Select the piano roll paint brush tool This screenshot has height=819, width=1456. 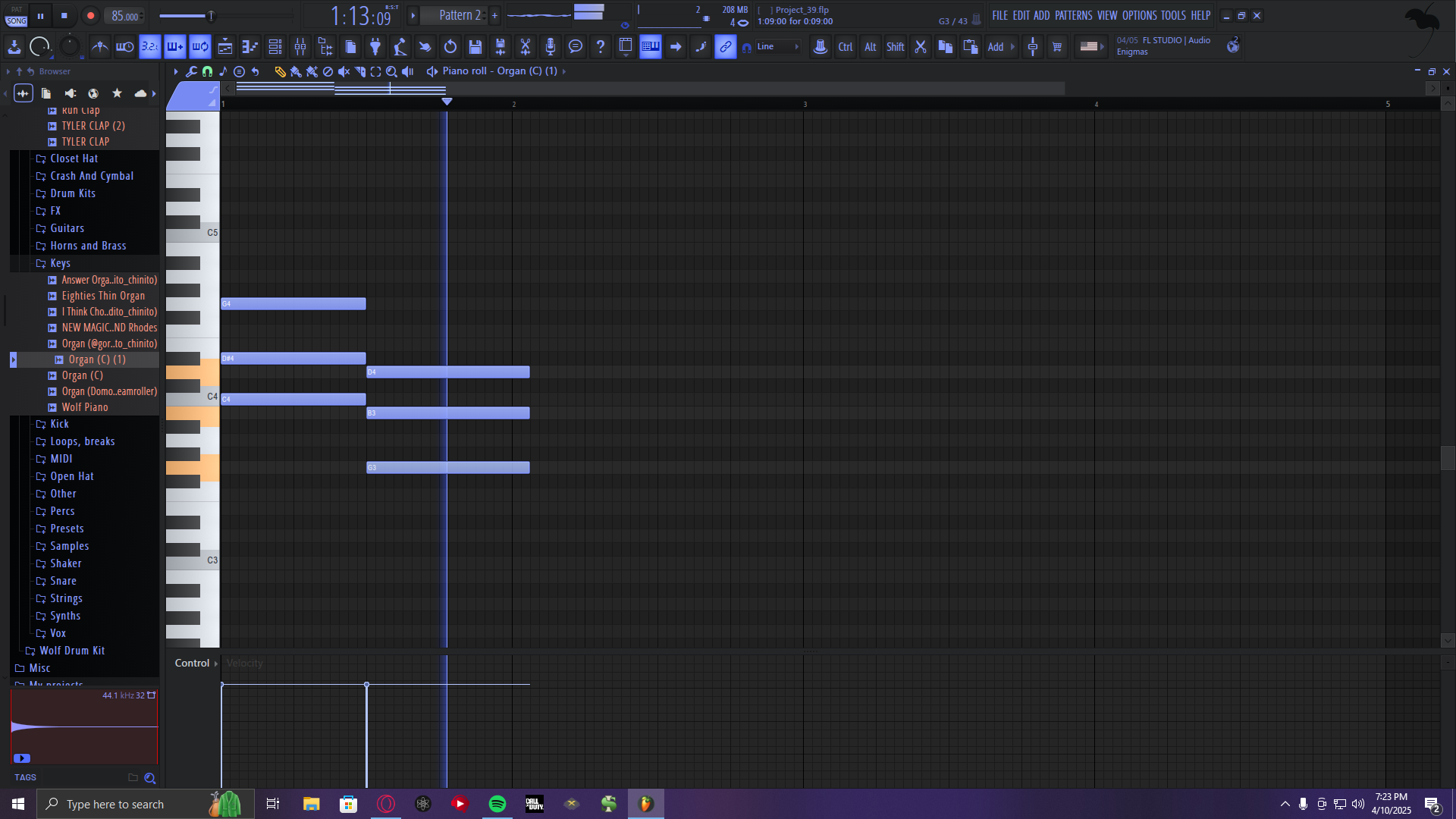point(296,71)
